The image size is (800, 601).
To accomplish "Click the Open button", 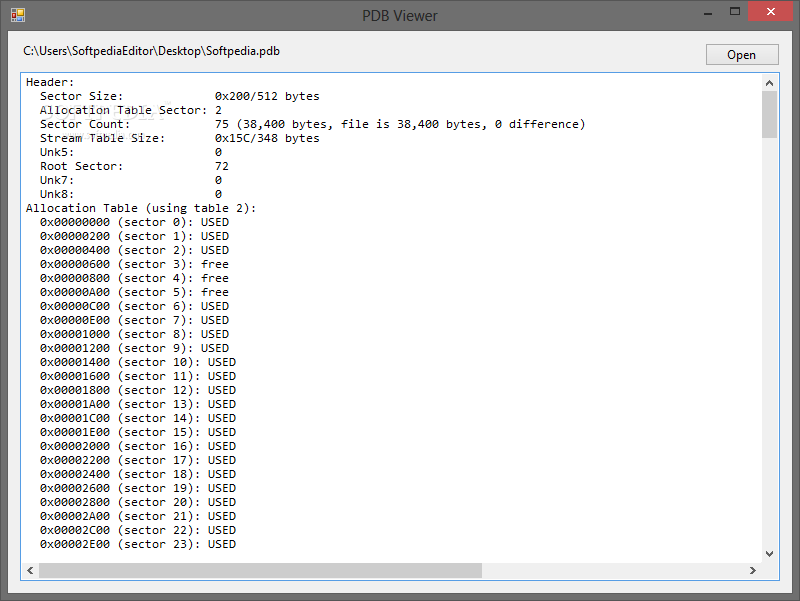I will click(742, 55).
